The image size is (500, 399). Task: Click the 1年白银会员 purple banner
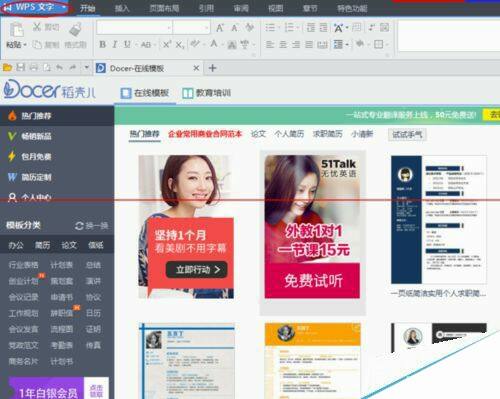[46, 388]
